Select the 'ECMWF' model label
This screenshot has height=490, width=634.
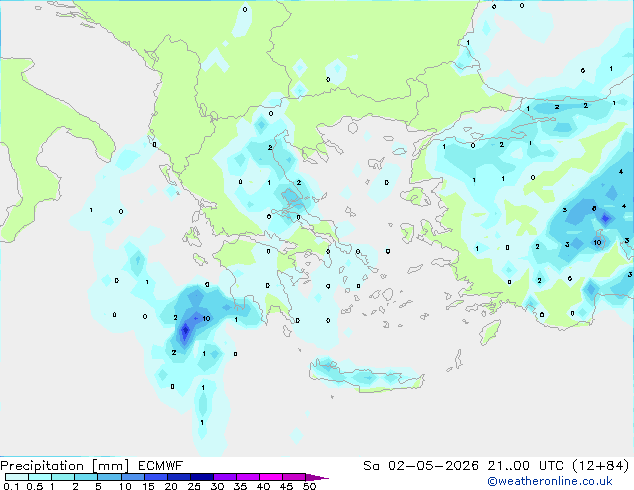[x=161, y=466]
